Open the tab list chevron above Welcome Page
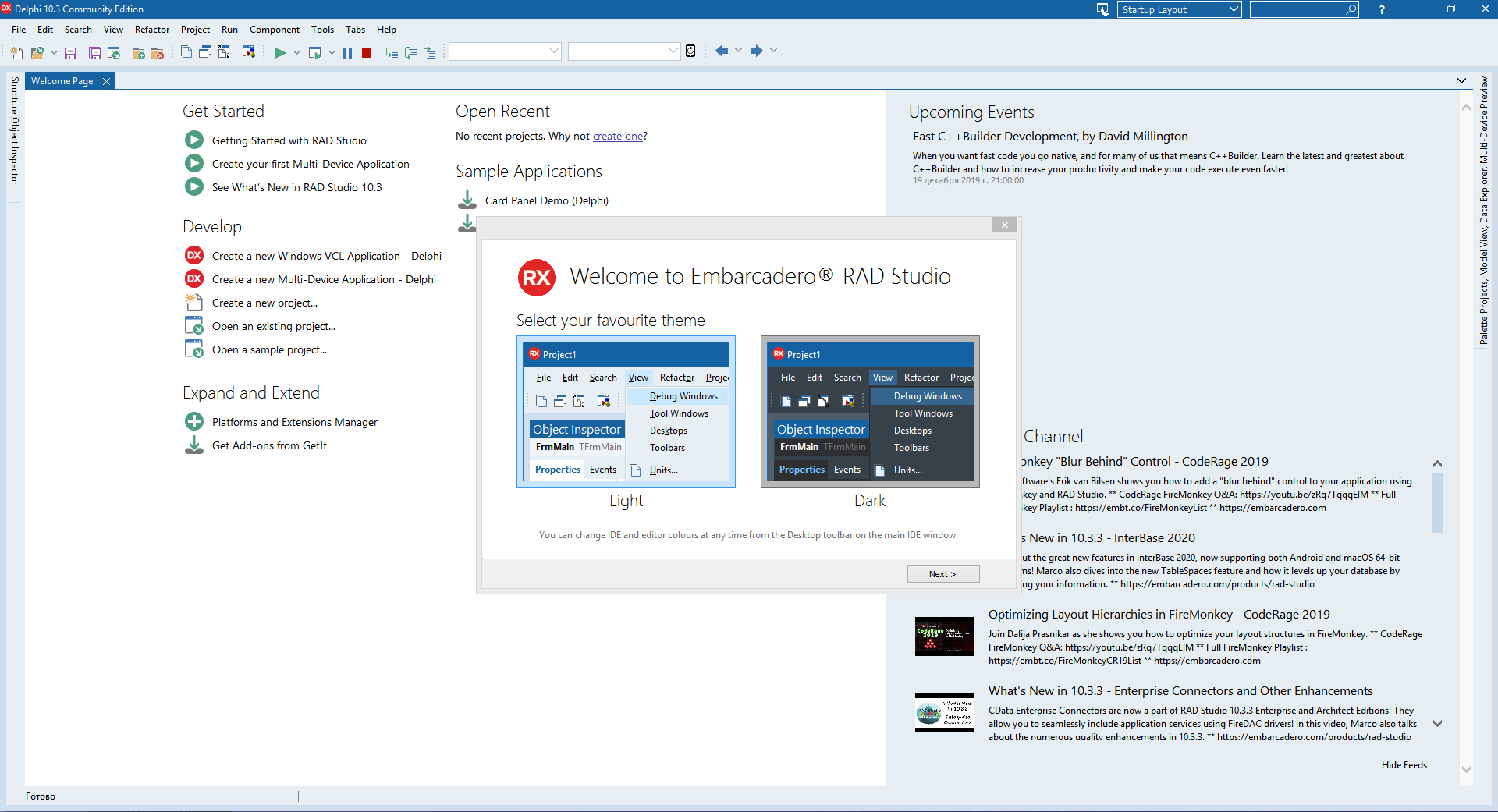Image resolution: width=1498 pixels, height=812 pixels. 1461,81
